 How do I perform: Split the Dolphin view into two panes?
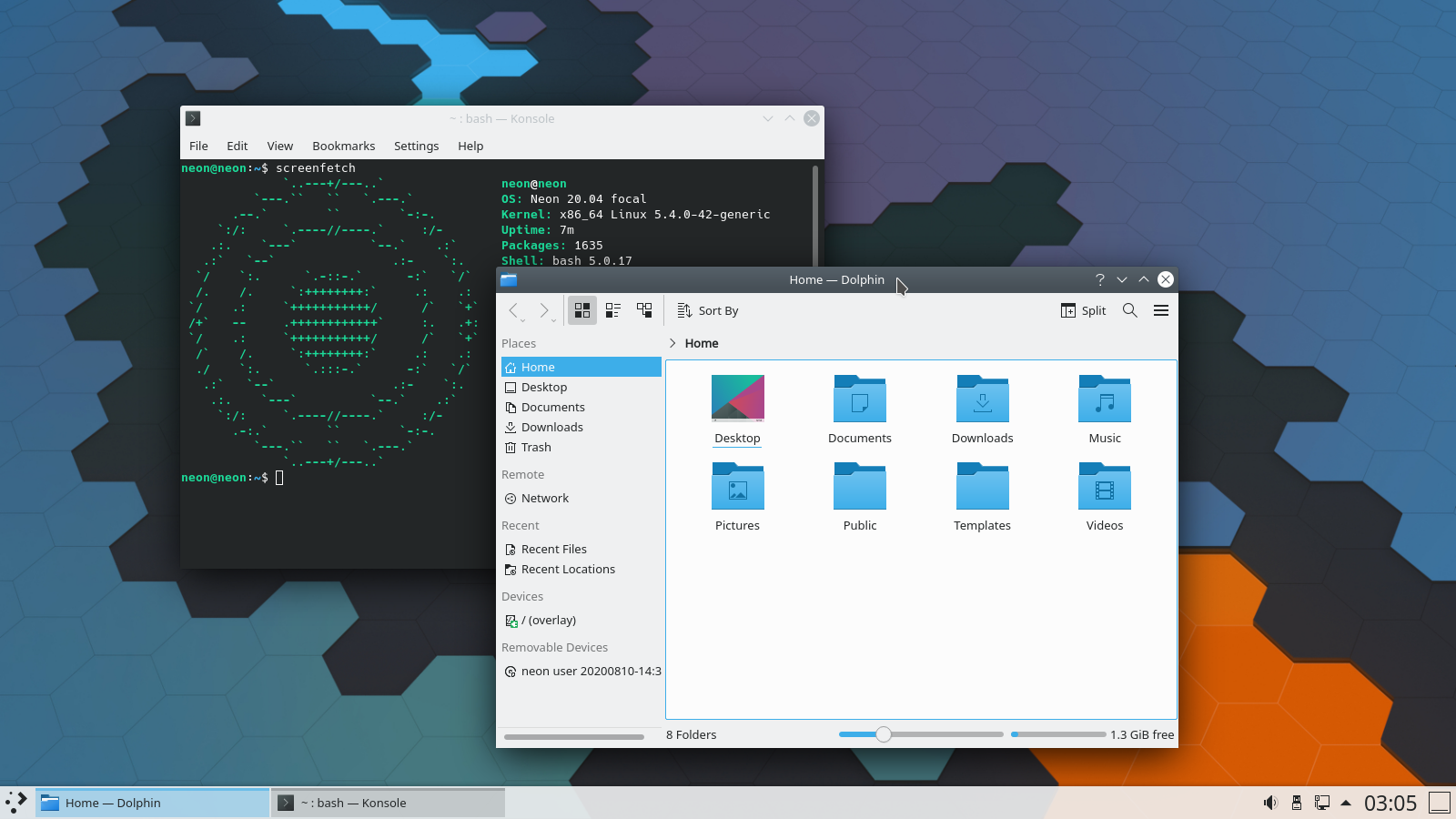[x=1083, y=310]
